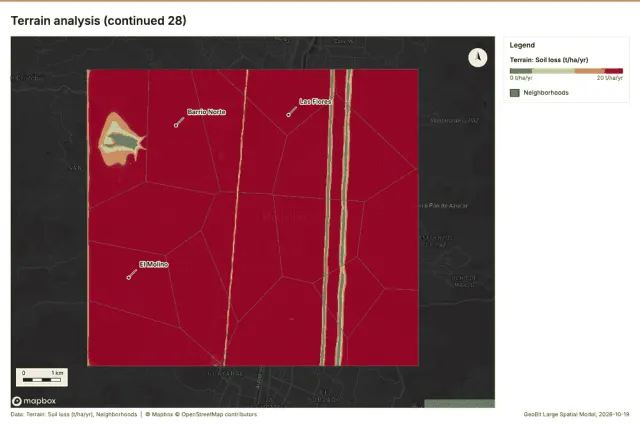
Task: Click the scale bar on the map
Action: pos(42,377)
